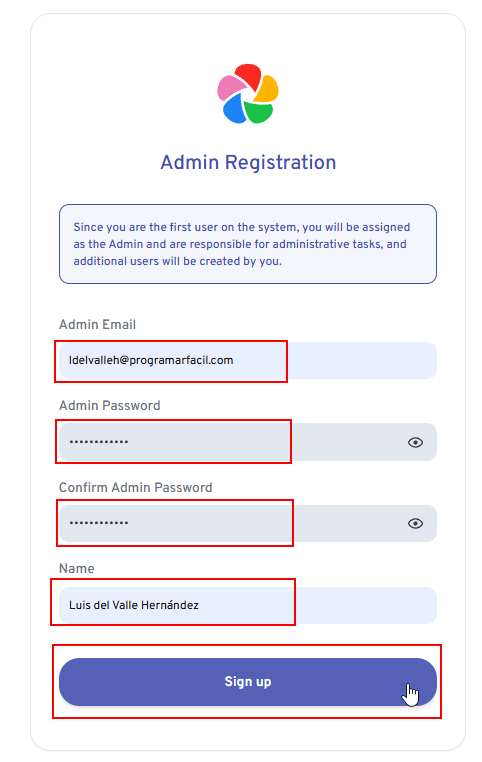Screen dimensions: 482x762
Task: Click the red petal of the logo
Action: (x=249, y=76)
